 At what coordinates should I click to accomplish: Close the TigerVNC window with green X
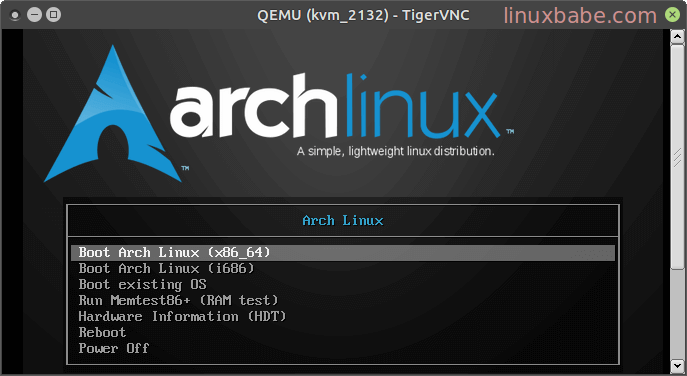coord(672,15)
